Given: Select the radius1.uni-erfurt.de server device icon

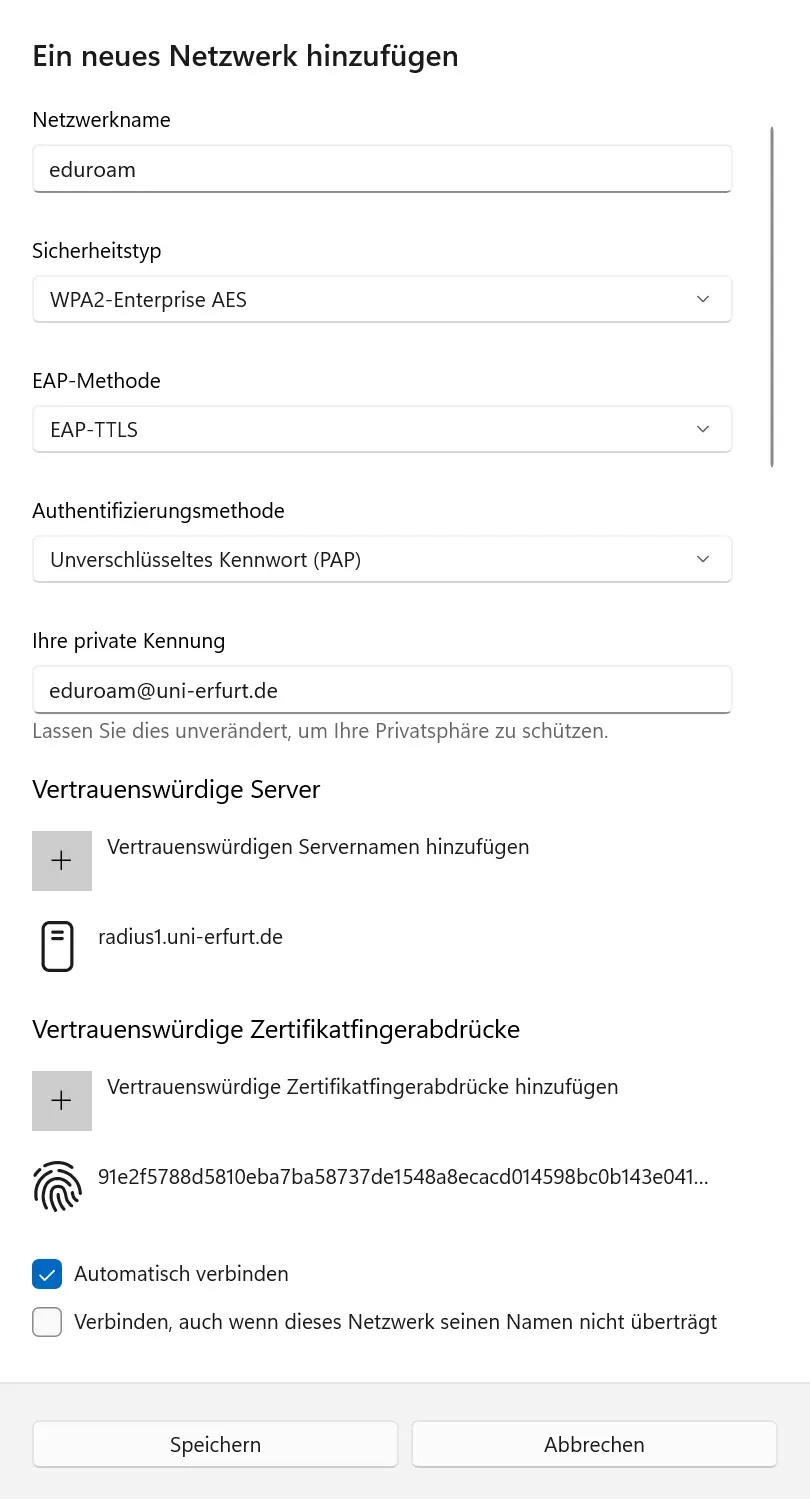Looking at the screenshot, I should pyautogui.click(x=58, y=947).
